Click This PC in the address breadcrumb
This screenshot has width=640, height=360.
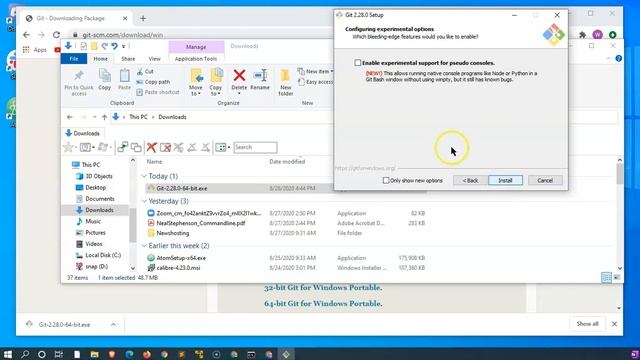click(138, 117)
